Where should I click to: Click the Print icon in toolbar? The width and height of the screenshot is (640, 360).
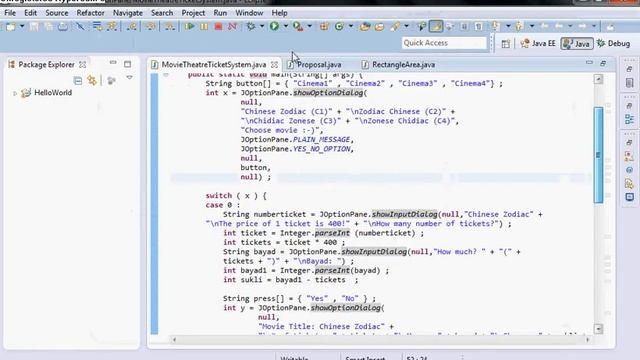[x=63, y=27]
